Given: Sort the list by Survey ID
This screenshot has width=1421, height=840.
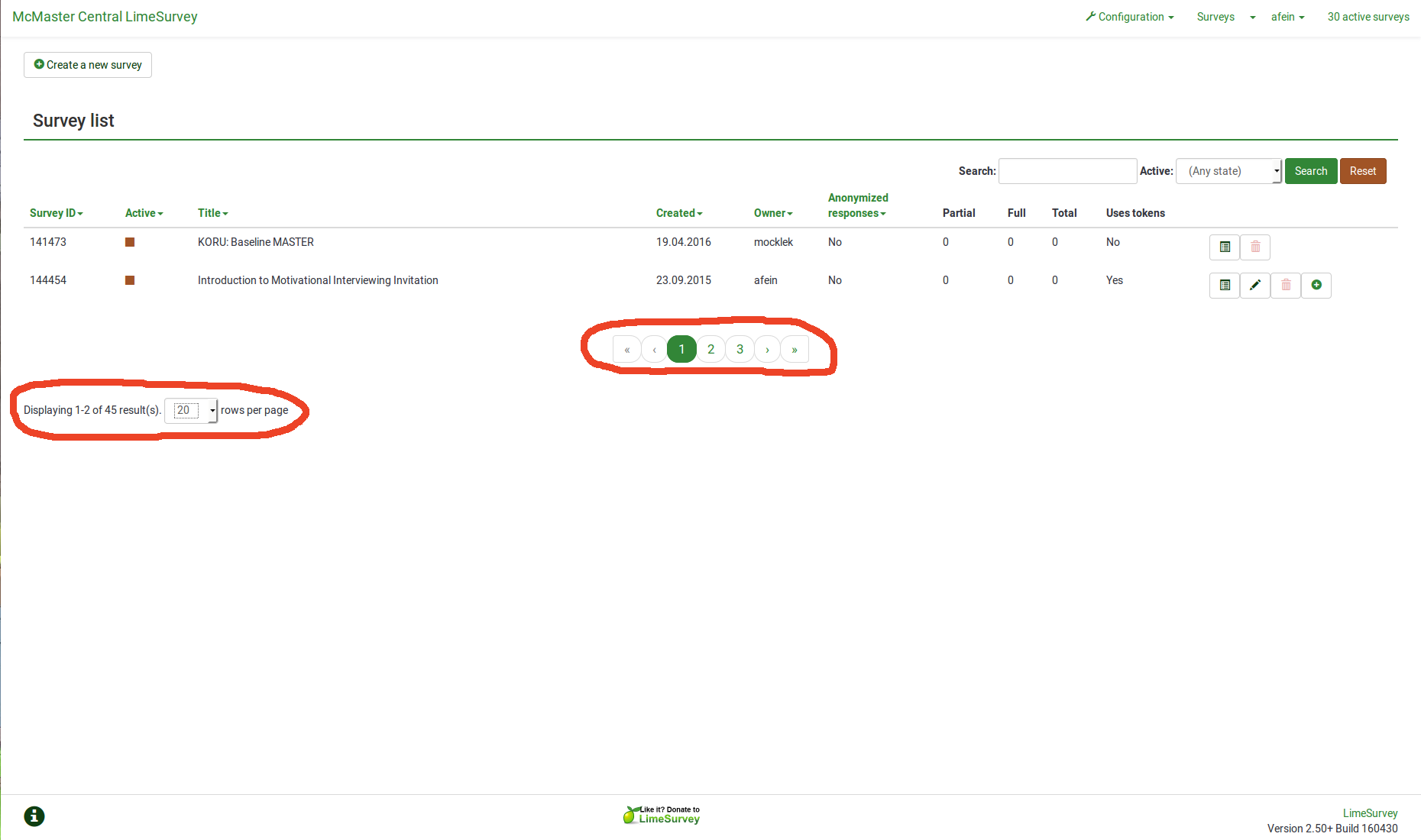Looking at the screenshot, I should coord(57,213).
